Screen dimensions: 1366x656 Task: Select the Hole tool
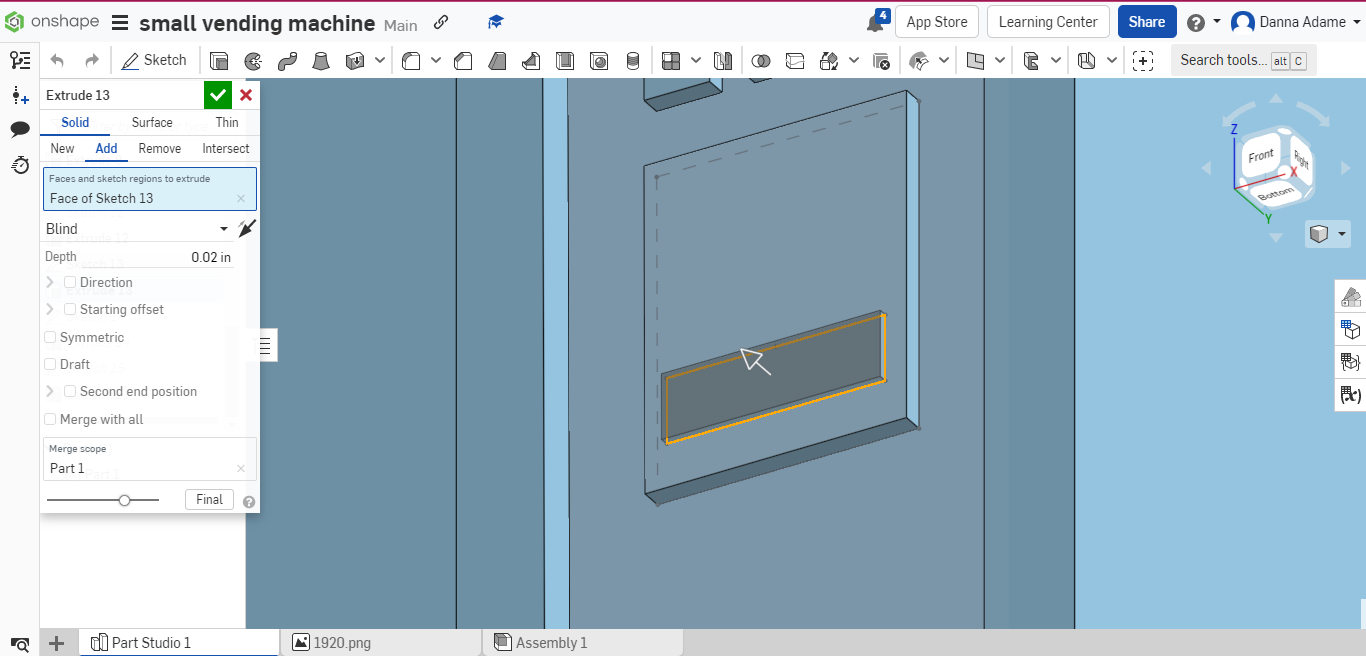(599, 60)
